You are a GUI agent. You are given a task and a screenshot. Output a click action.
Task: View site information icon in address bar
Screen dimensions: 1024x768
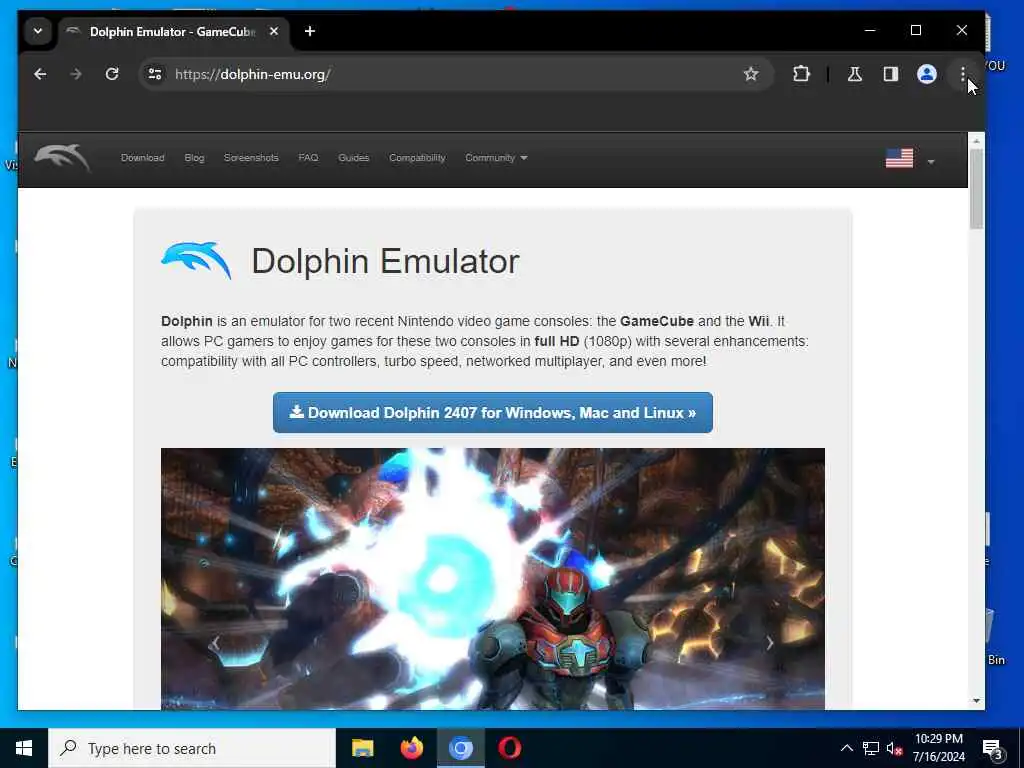click(x=155, y=74)
